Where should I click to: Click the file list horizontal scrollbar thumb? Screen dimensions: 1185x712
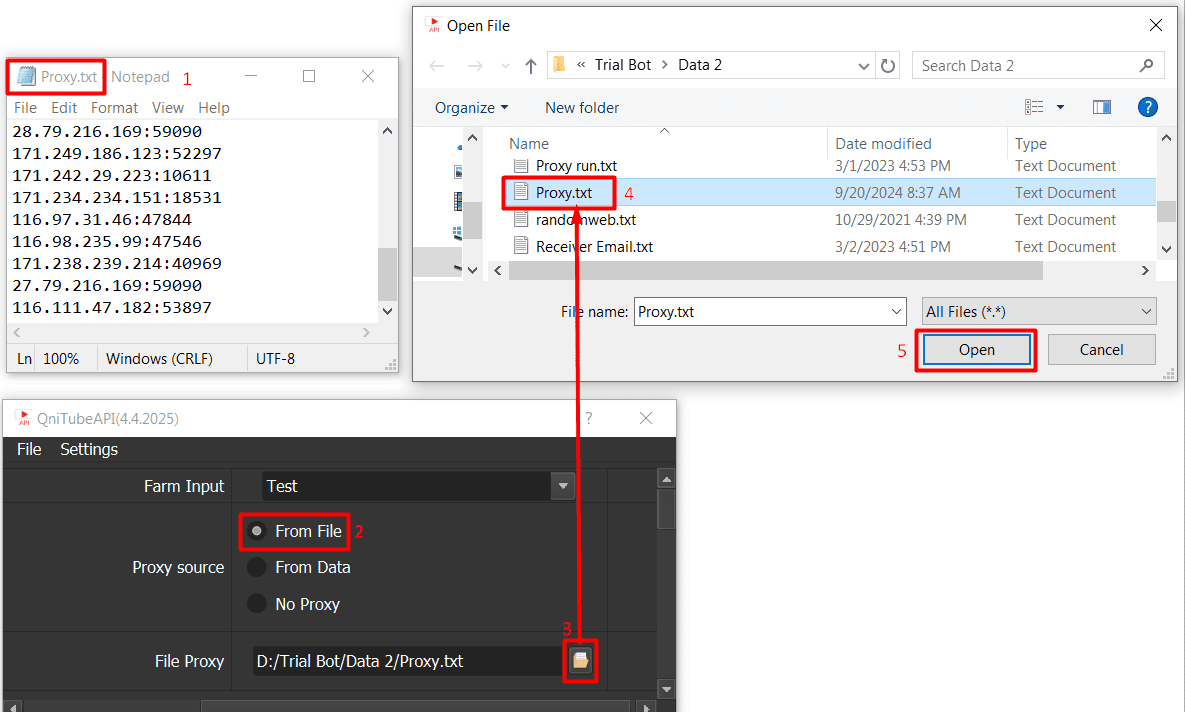[x=775, y=270]
